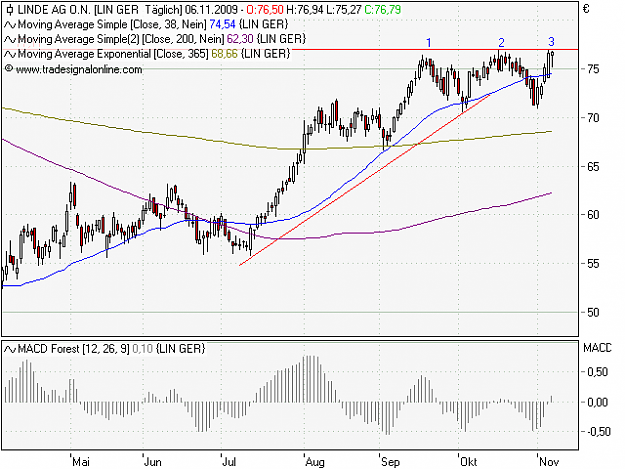Click the blue peak marker 2

coord(501,42)
